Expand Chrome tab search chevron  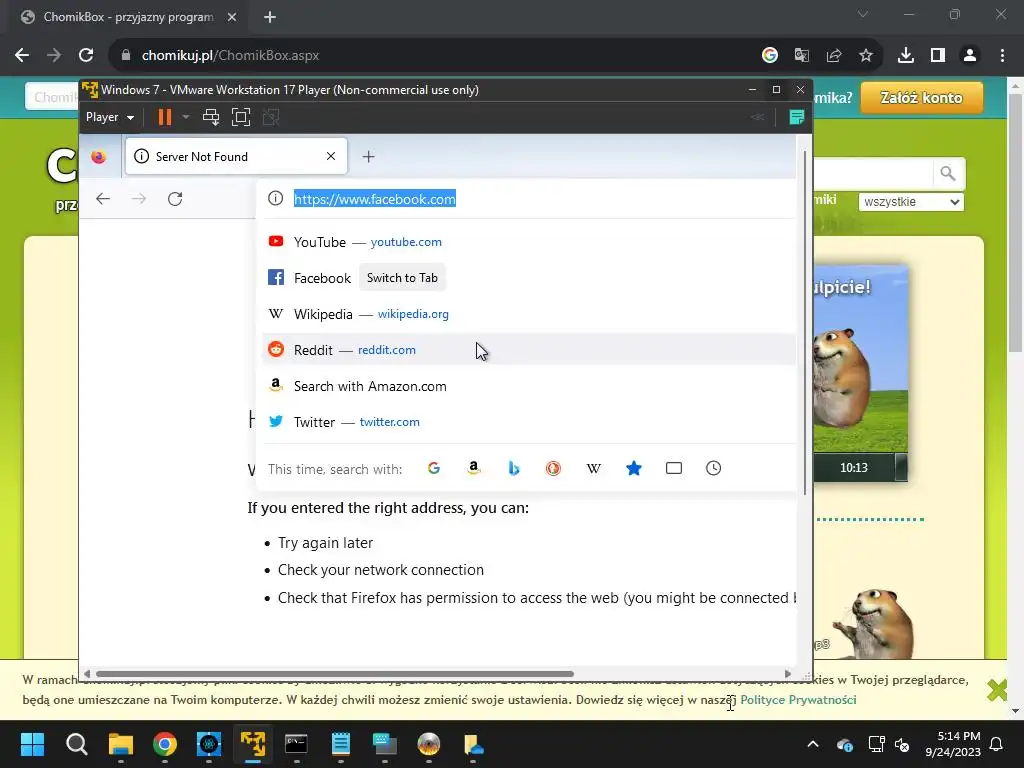[863, 14]
